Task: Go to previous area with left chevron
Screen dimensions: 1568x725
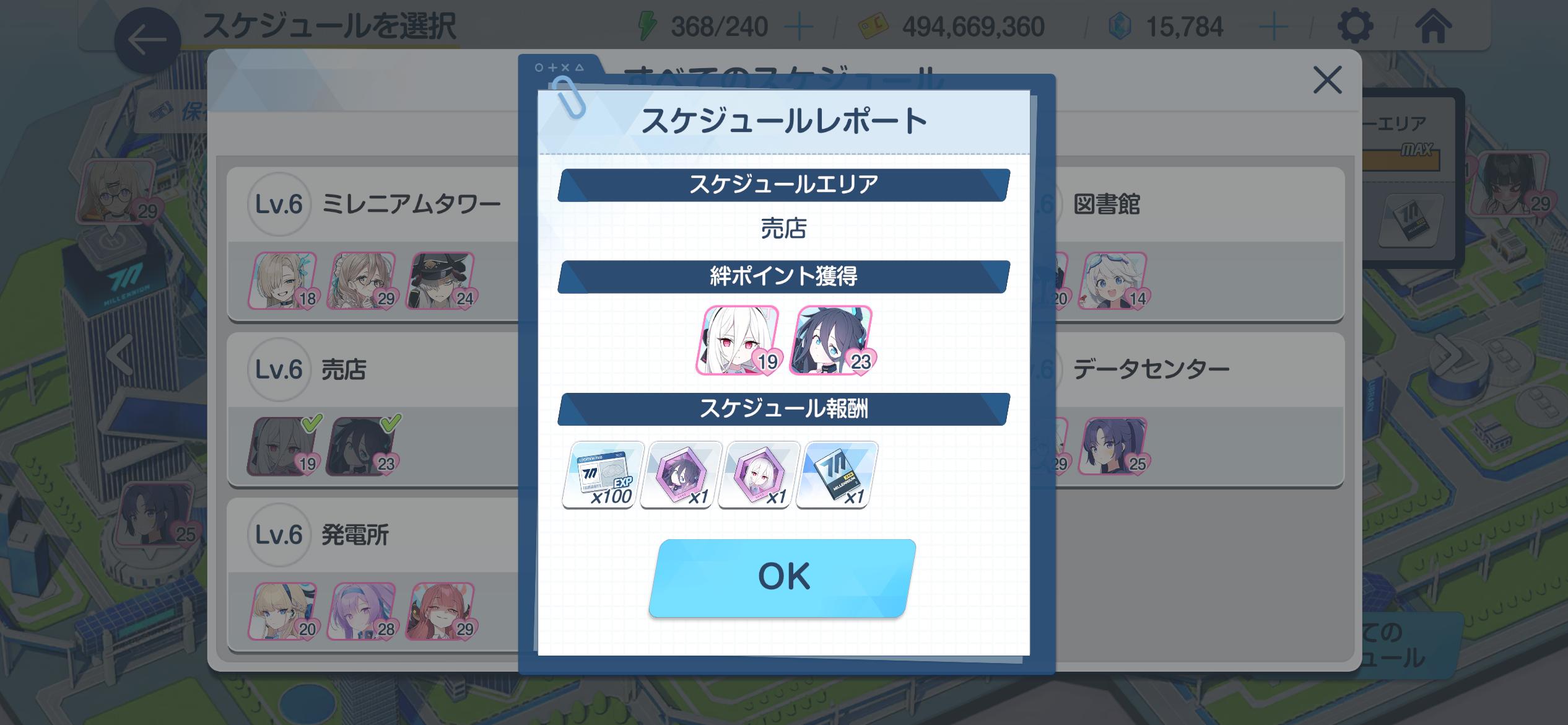Action: 120,355
